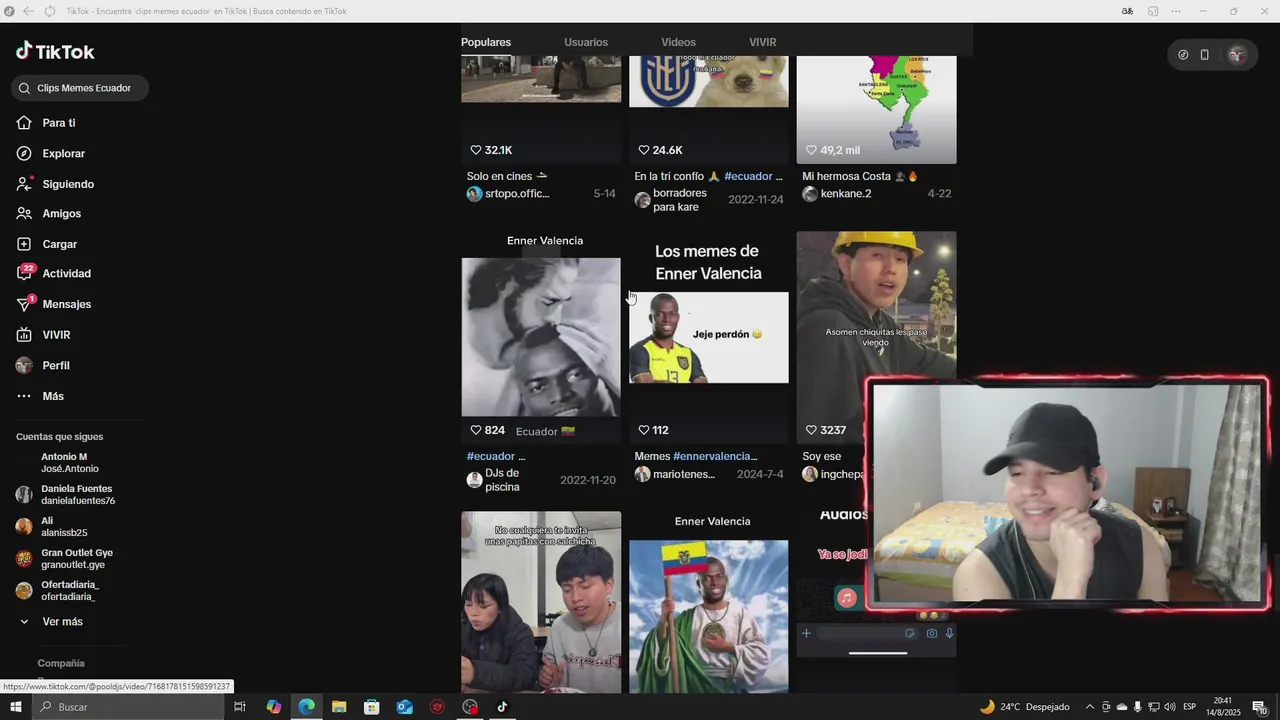Open the browser translate icon
The image size is (1280, 720).
pyautogui.click(x=1127, y=11)
